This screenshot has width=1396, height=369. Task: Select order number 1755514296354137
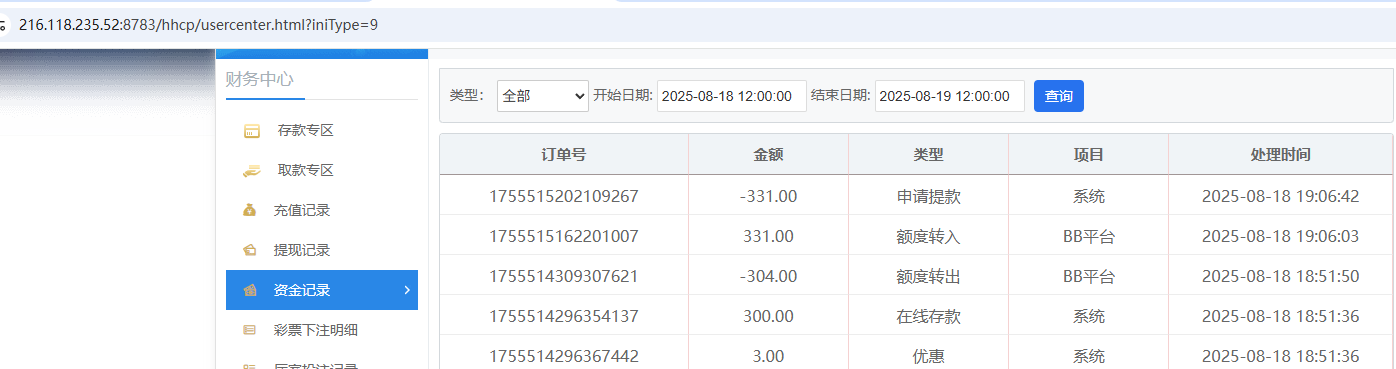click(x=564, y=316)
